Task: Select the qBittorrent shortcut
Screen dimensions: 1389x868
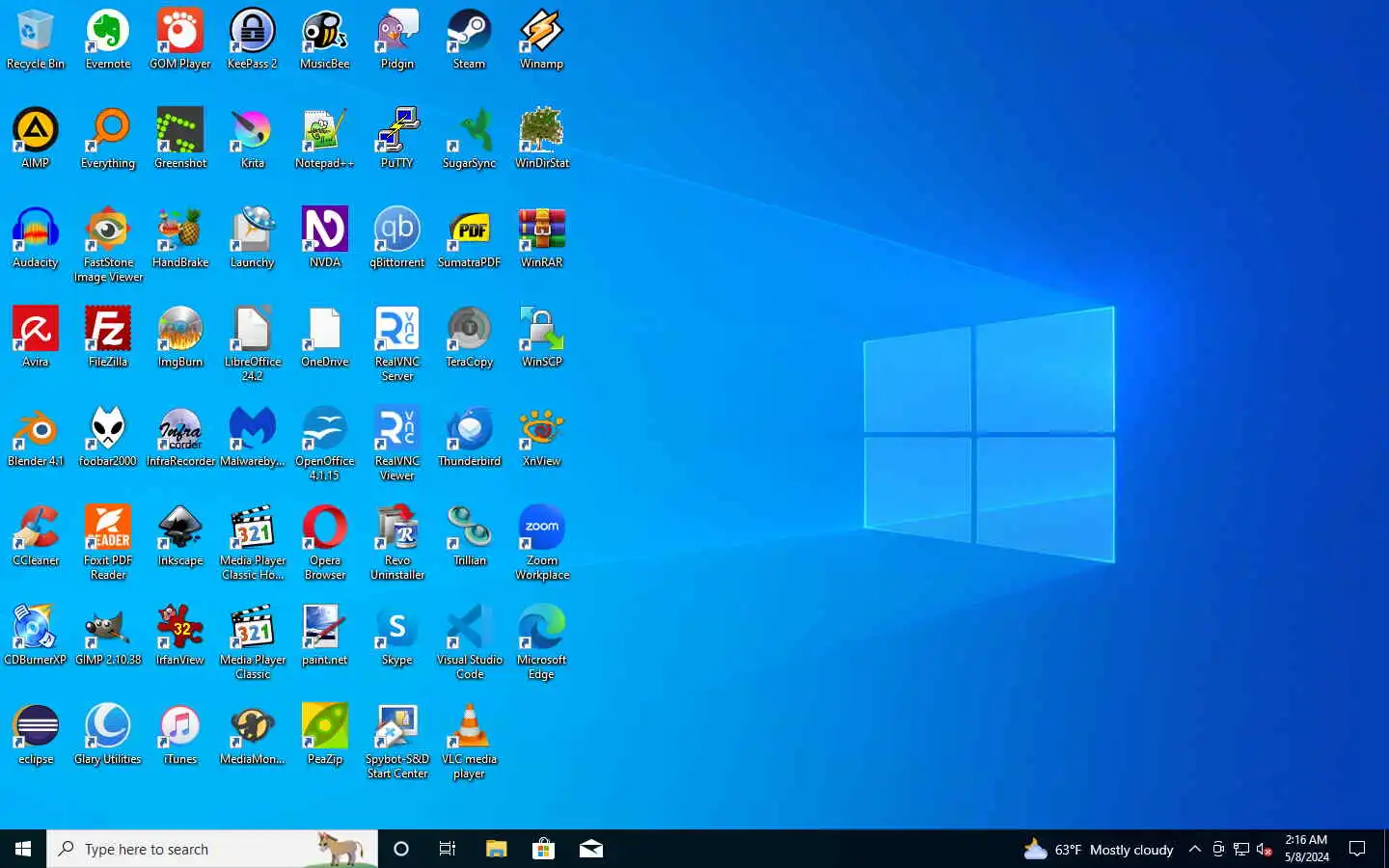Action: click(397, 238)
